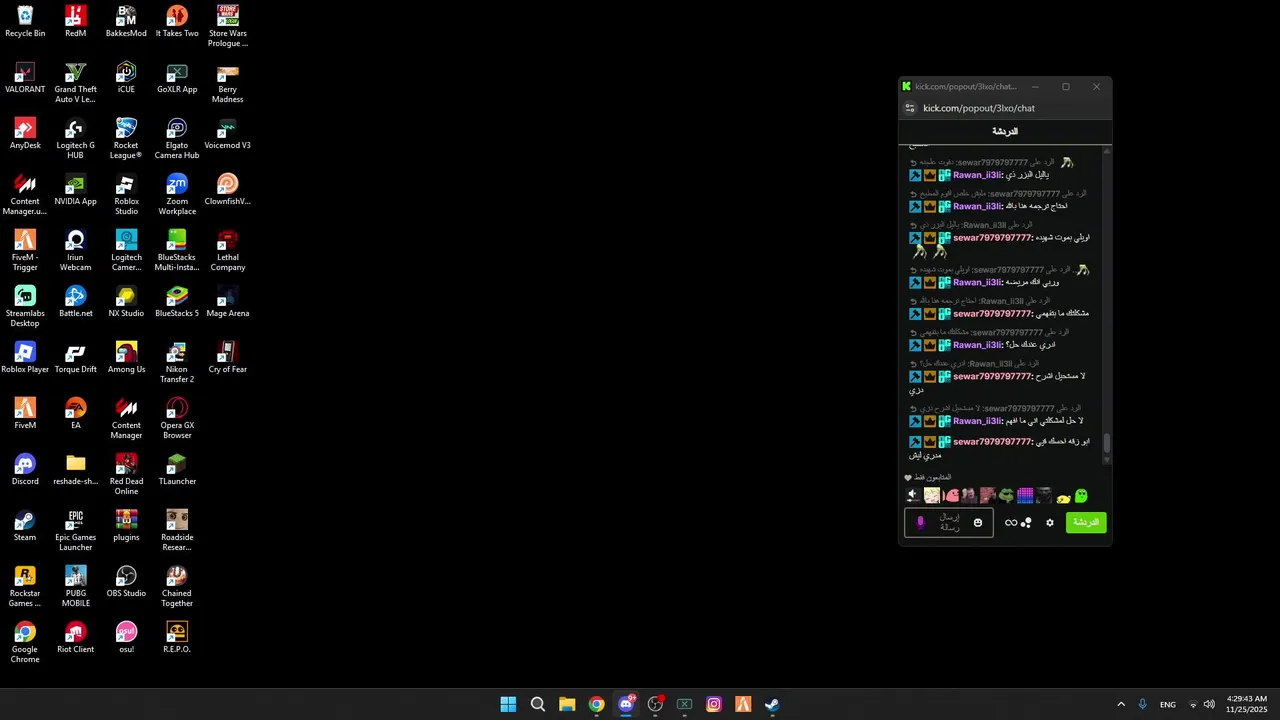Select the Roblox Player icon
Screen dimensions: 1280x720
[25, 358]
